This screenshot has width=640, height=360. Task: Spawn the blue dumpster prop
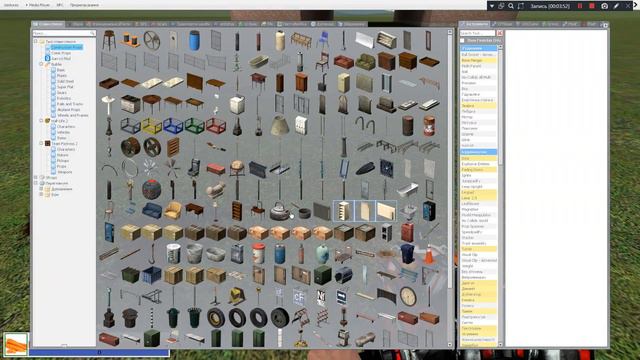[152, 275]
